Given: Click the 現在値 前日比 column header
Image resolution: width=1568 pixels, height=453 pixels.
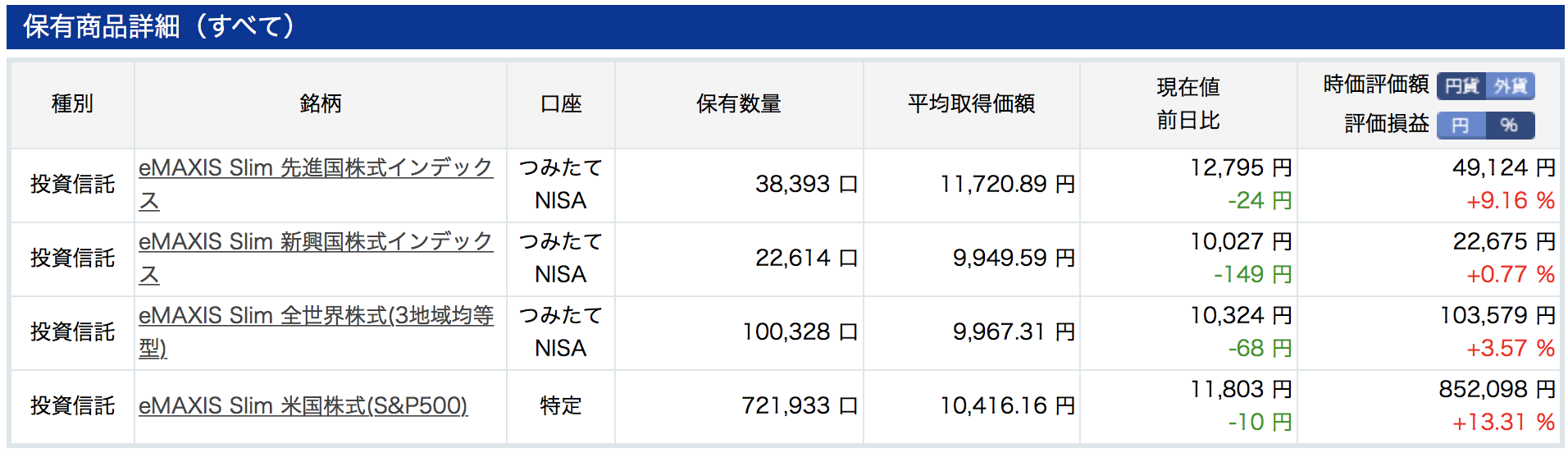Looking at the screenshot, I should click(x=1188, y=103).
